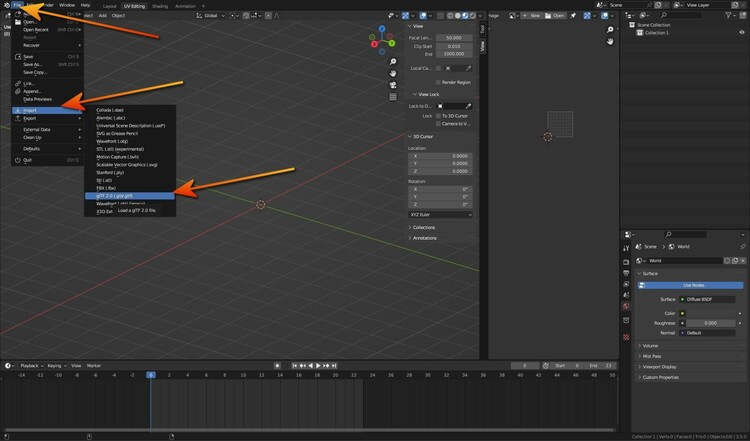Expand the Volume panel
The width and height of the screenshot is (750, 441).
tap(650, 346)
